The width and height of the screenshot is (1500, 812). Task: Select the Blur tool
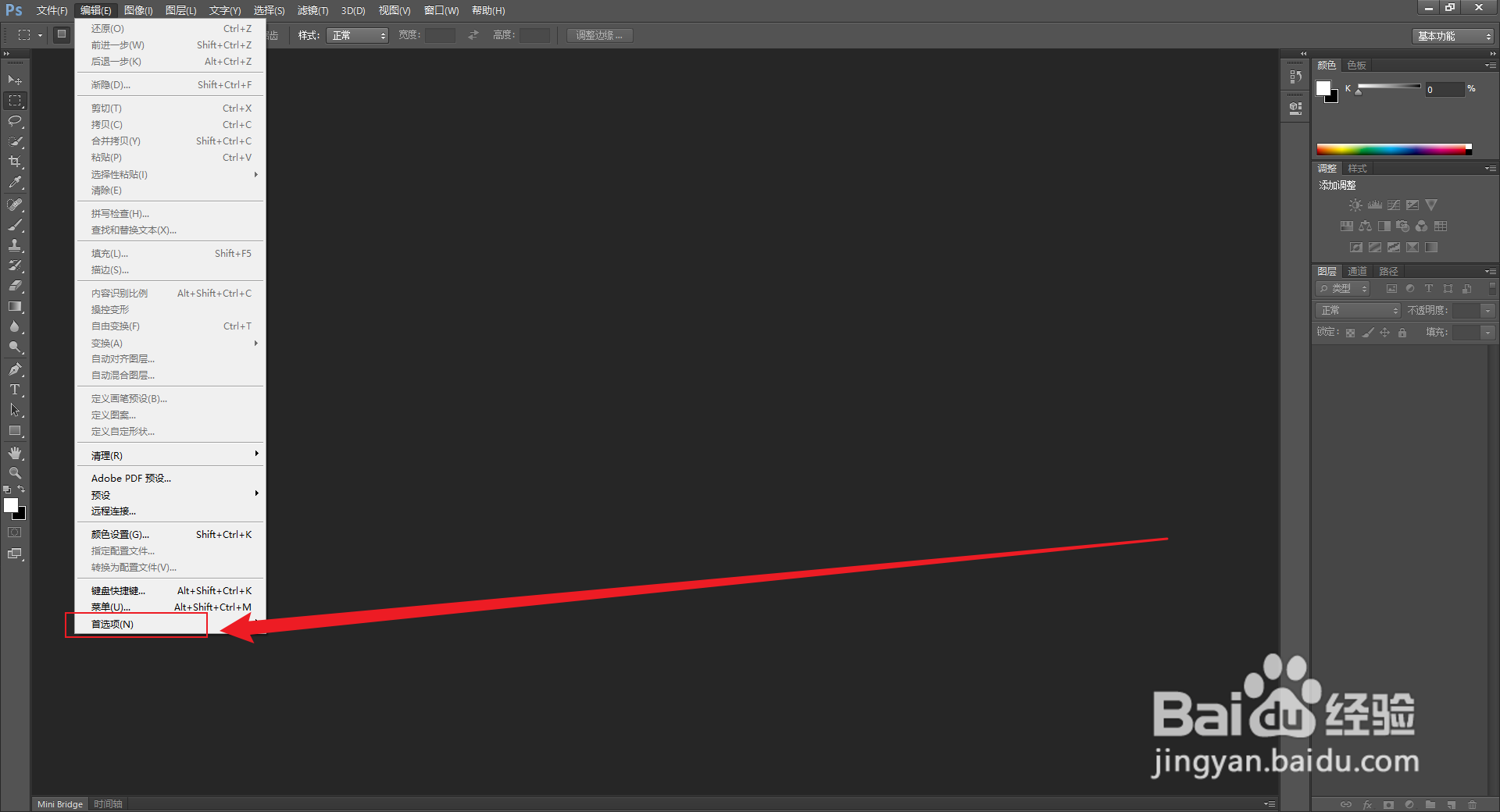click(x=15, y=326)
